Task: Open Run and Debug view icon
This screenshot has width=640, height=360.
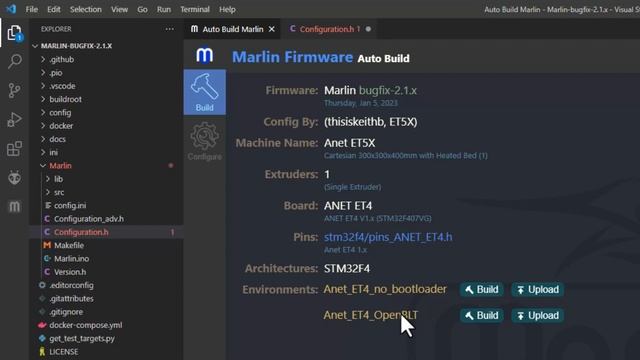Action: [x=15, y=120]
